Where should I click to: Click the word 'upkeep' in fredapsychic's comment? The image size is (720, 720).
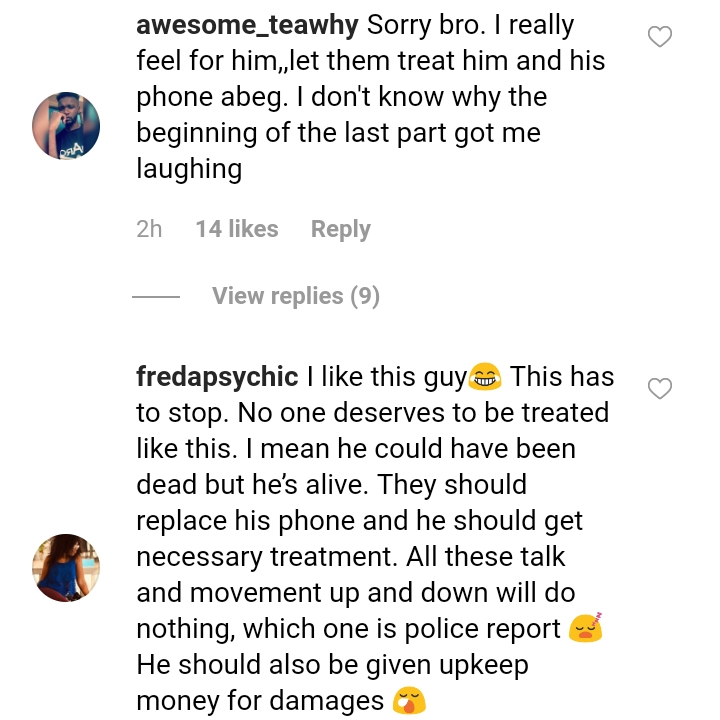click(x=484, y=666)
